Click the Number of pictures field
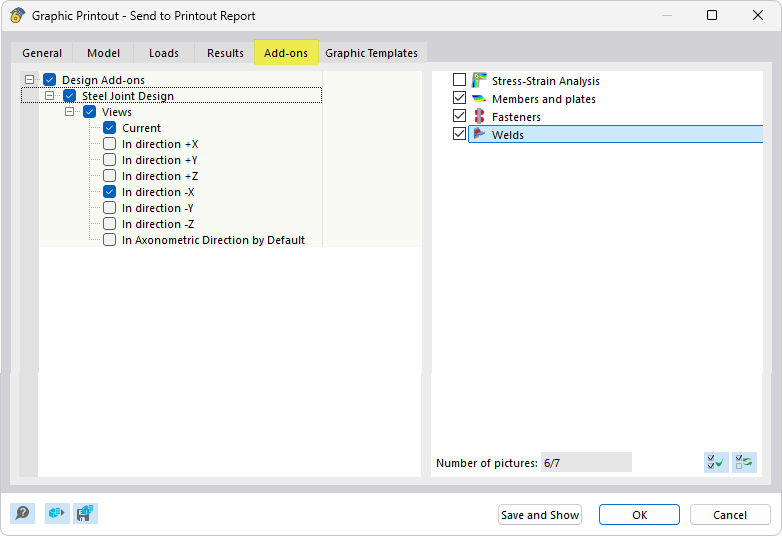The width and height of the screenshot is (782, 536). tap(585, 463)
